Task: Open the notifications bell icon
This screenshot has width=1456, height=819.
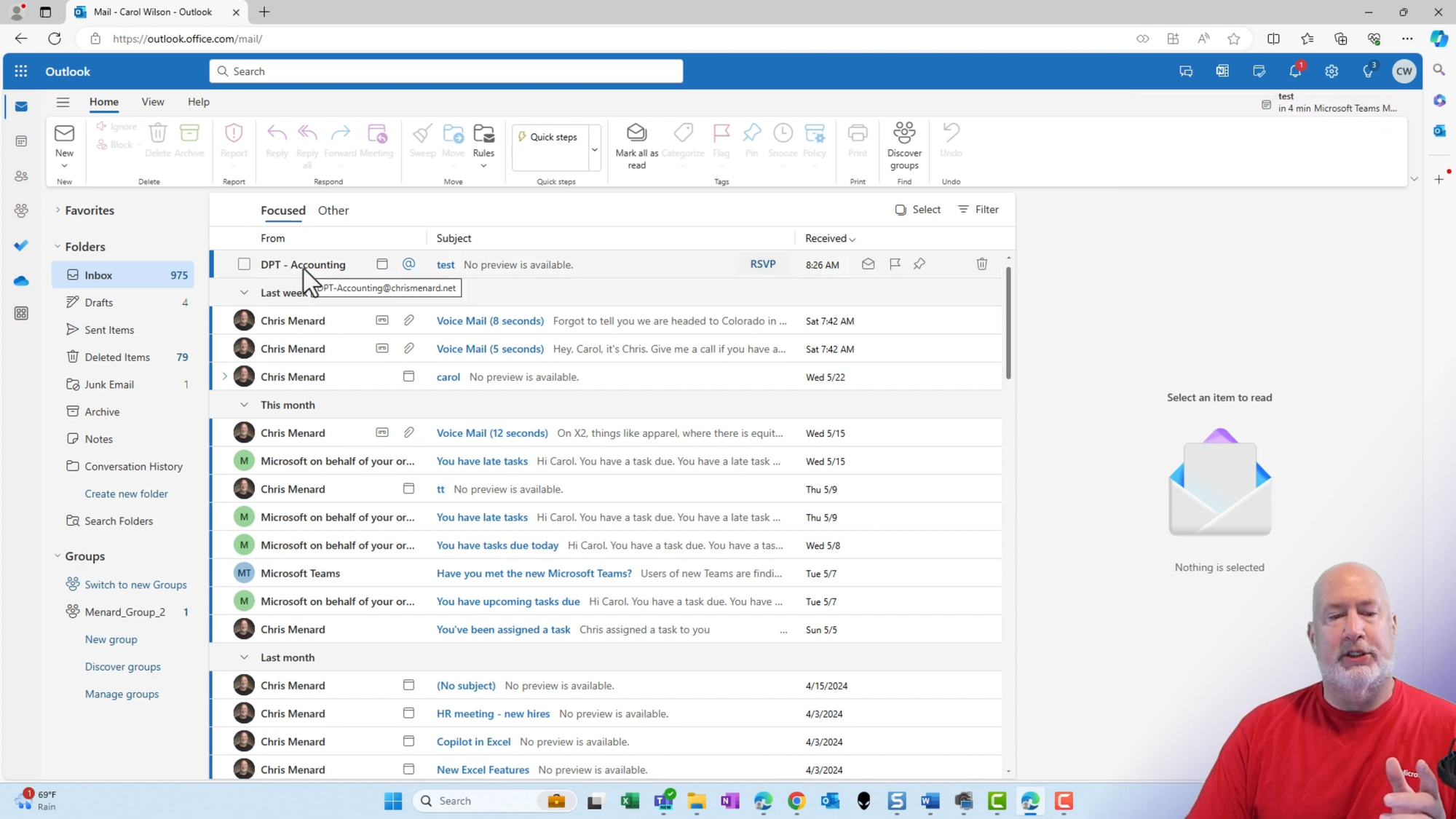Action: 1294,71
